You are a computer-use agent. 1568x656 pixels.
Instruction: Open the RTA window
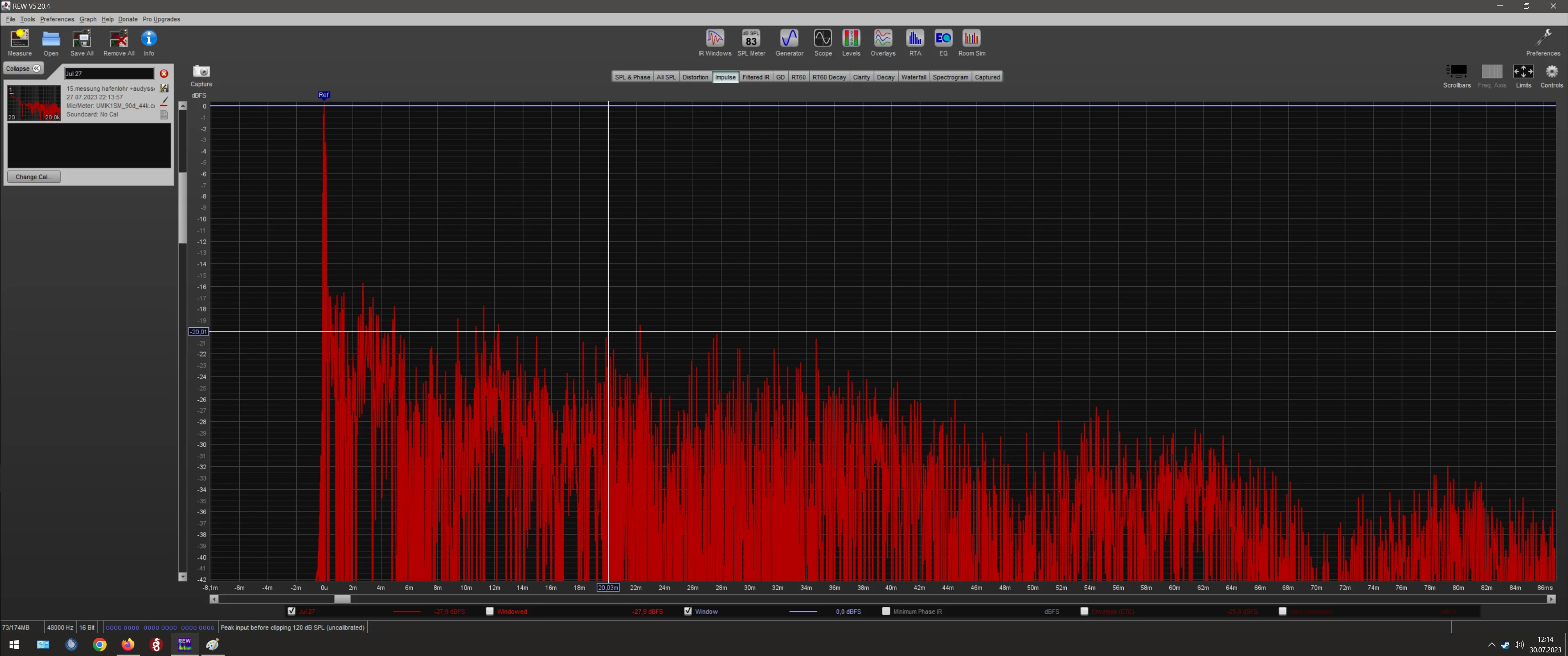[x=915, y=43]
